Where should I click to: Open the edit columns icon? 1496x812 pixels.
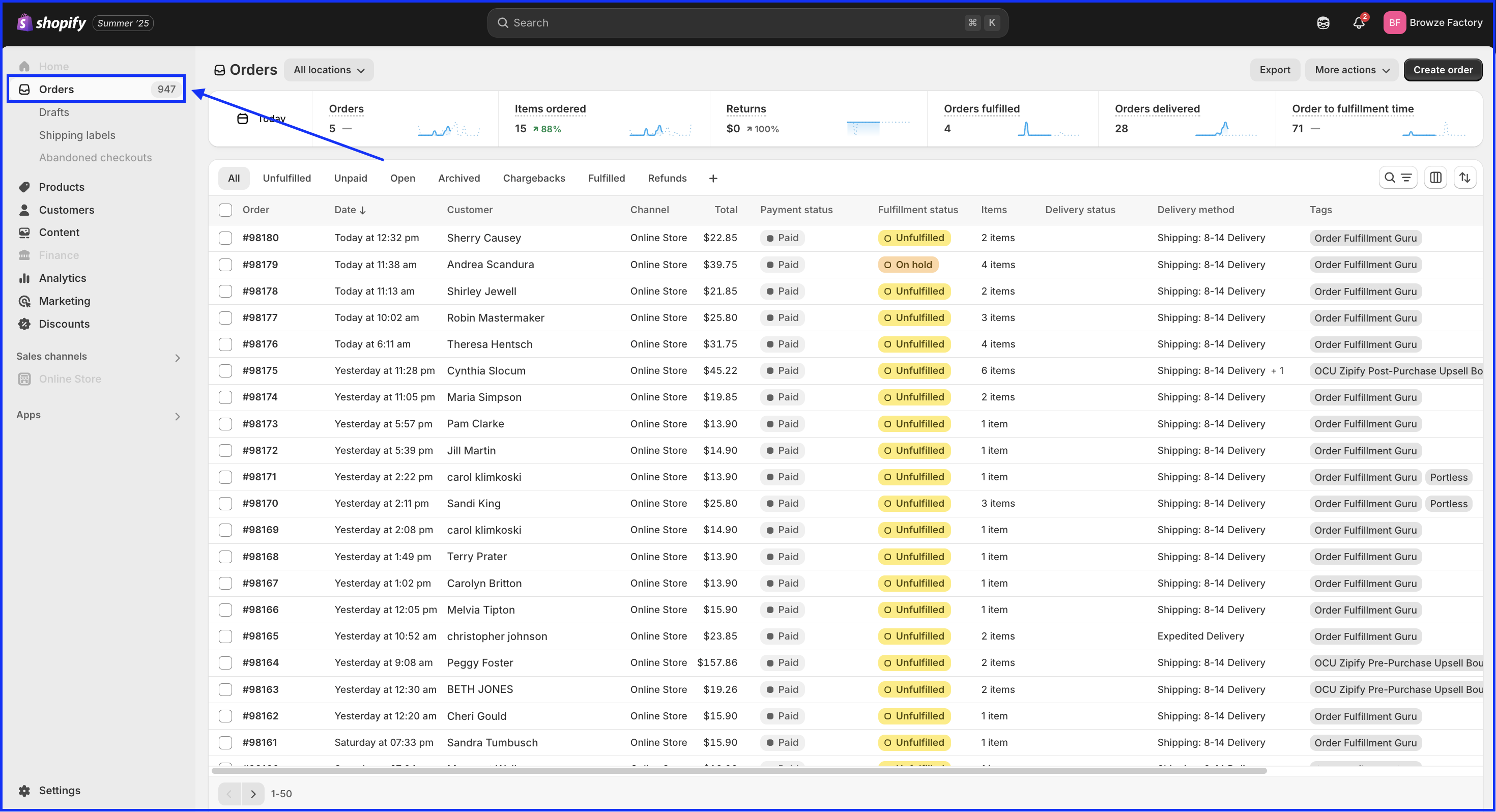1435,178
